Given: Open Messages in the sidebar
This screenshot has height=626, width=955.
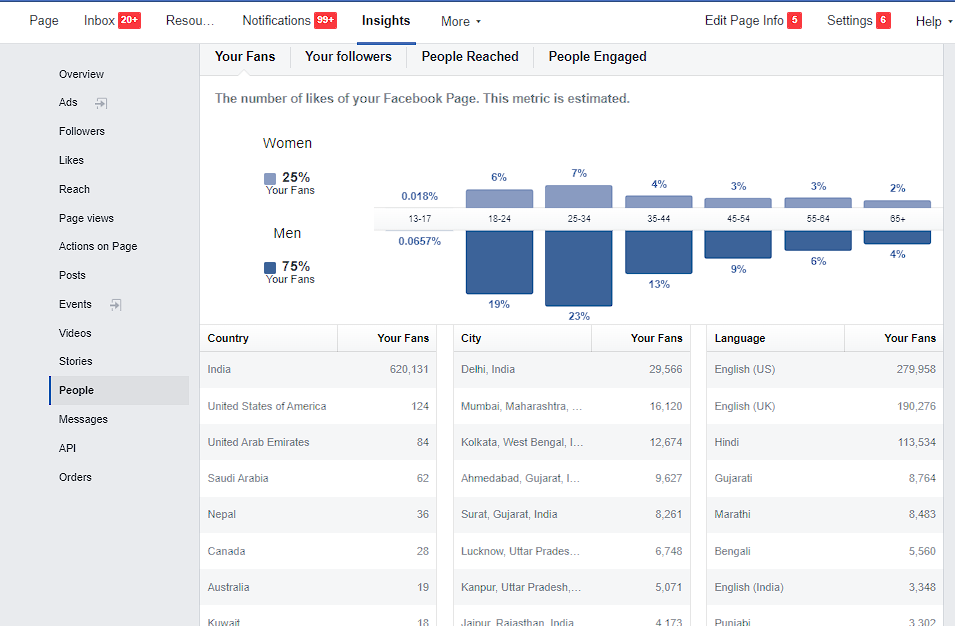Looking at the screenshot, I should click(83, 419).
